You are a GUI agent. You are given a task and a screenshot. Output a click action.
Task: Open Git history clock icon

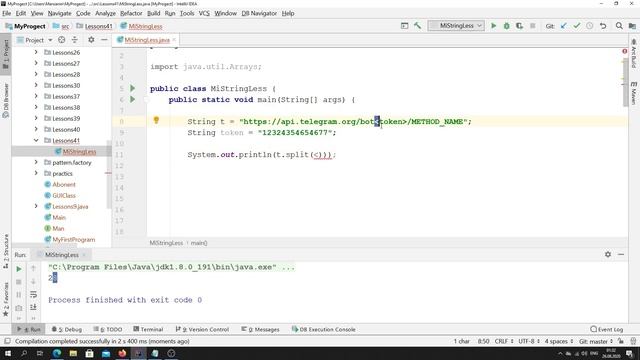(589, 26)
